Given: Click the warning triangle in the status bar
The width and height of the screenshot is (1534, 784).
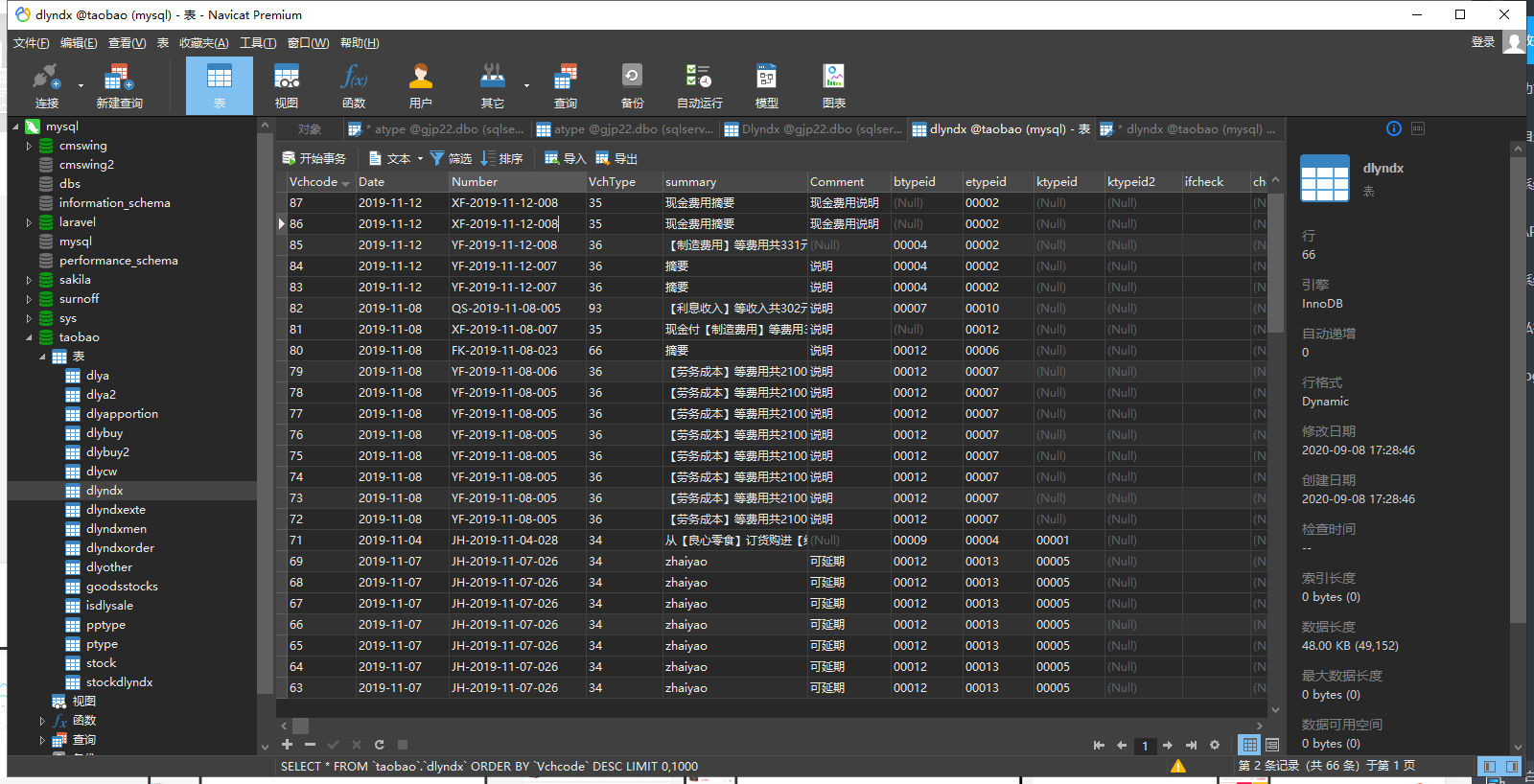Looking at the screenshot, I should pyautogui.click(x=1178, y=766).
